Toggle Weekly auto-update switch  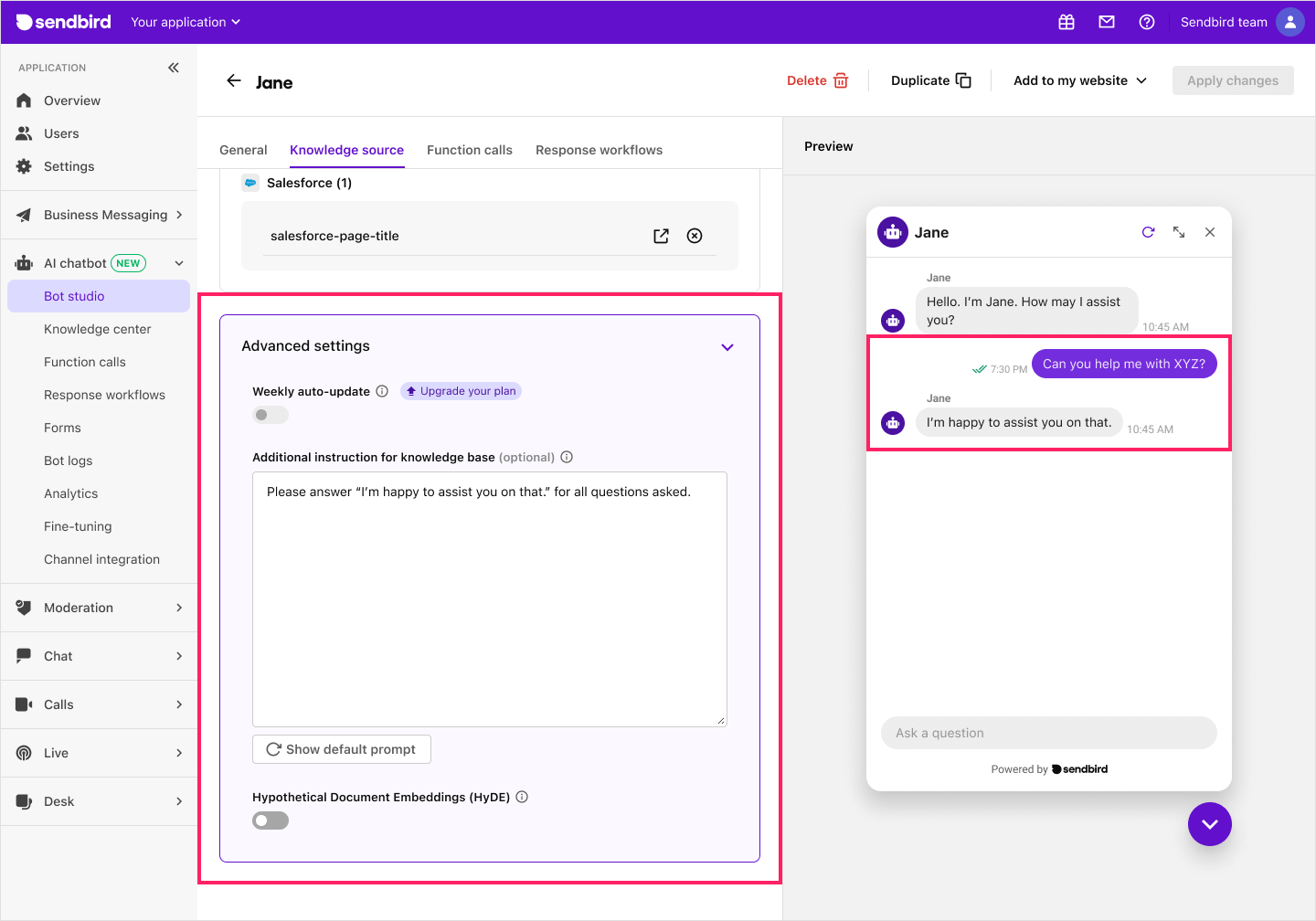pos(271,415)
